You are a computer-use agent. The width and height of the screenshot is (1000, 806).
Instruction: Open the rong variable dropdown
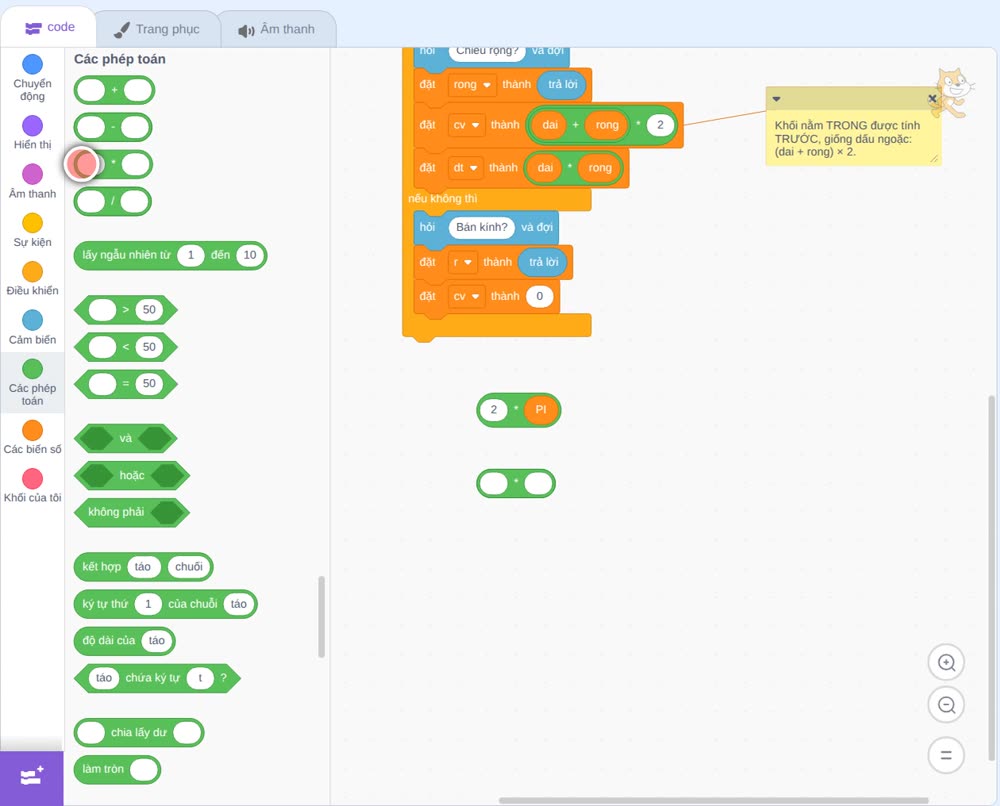[x=473, y=85]
